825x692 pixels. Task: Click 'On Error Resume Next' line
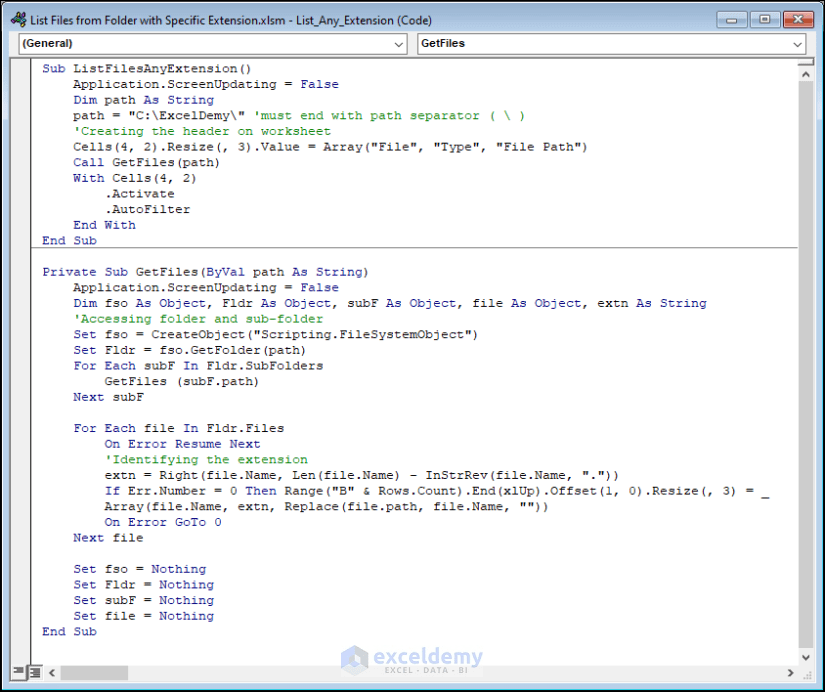pyautogui.click(x=182, y=444)
